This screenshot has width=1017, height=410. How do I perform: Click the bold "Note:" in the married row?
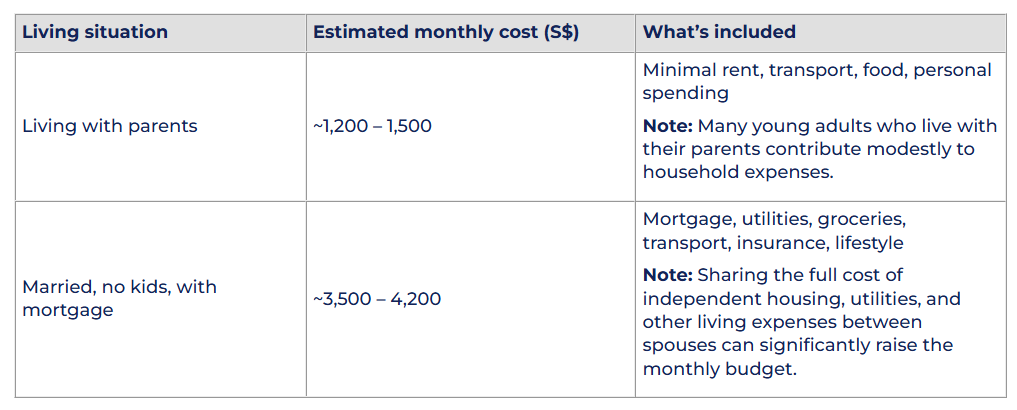pos(667,274)
